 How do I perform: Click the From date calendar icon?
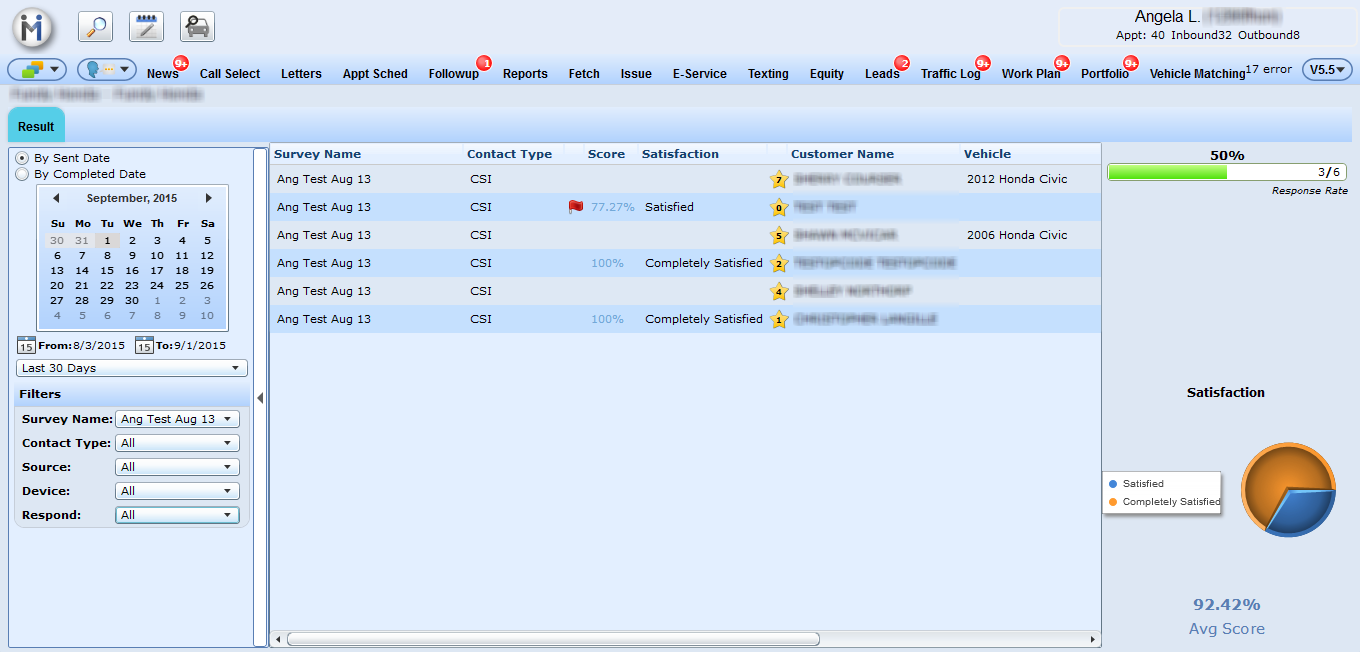tap(26, 345)
